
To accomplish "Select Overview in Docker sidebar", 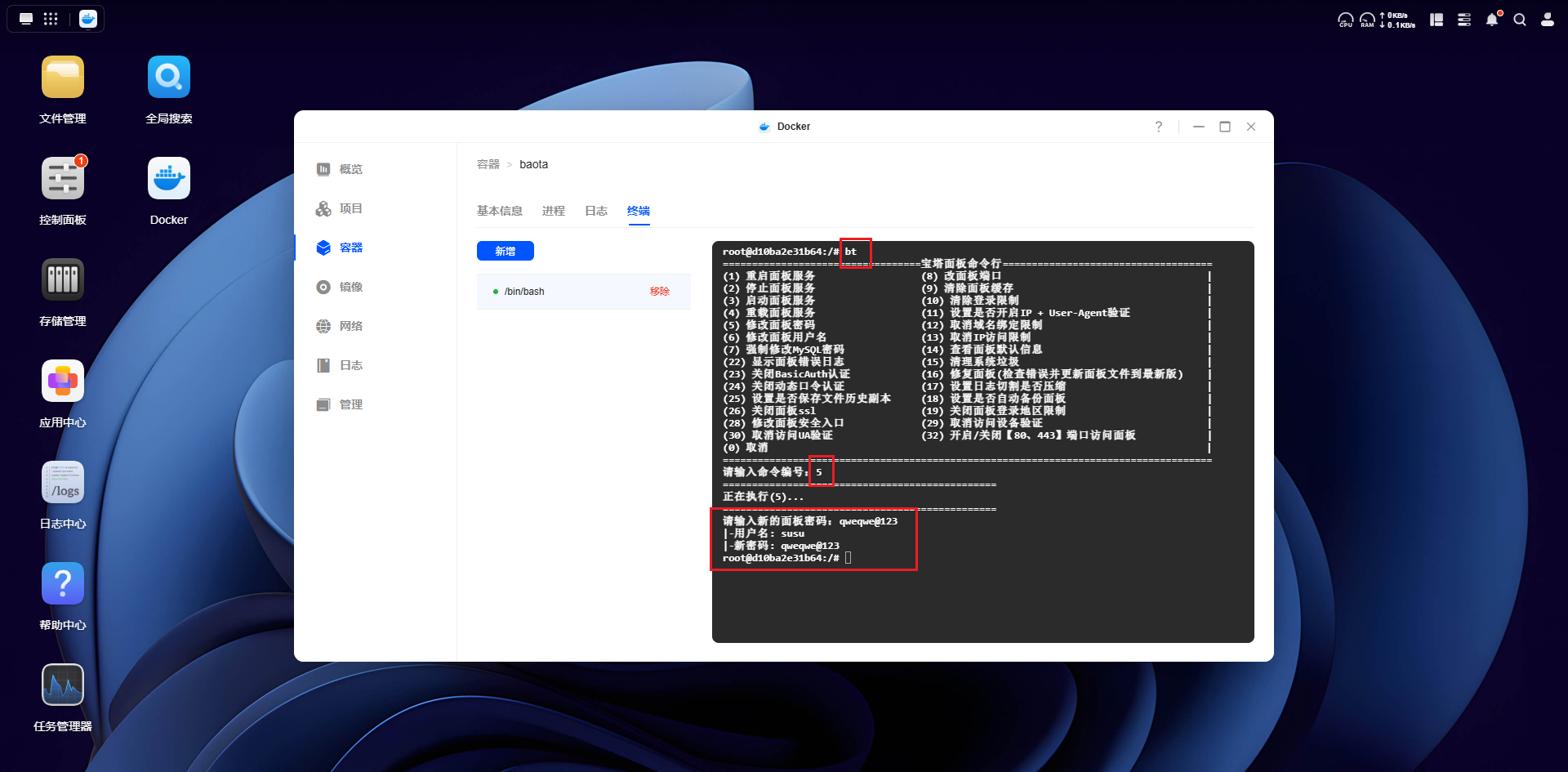I will tap(350, 169).
